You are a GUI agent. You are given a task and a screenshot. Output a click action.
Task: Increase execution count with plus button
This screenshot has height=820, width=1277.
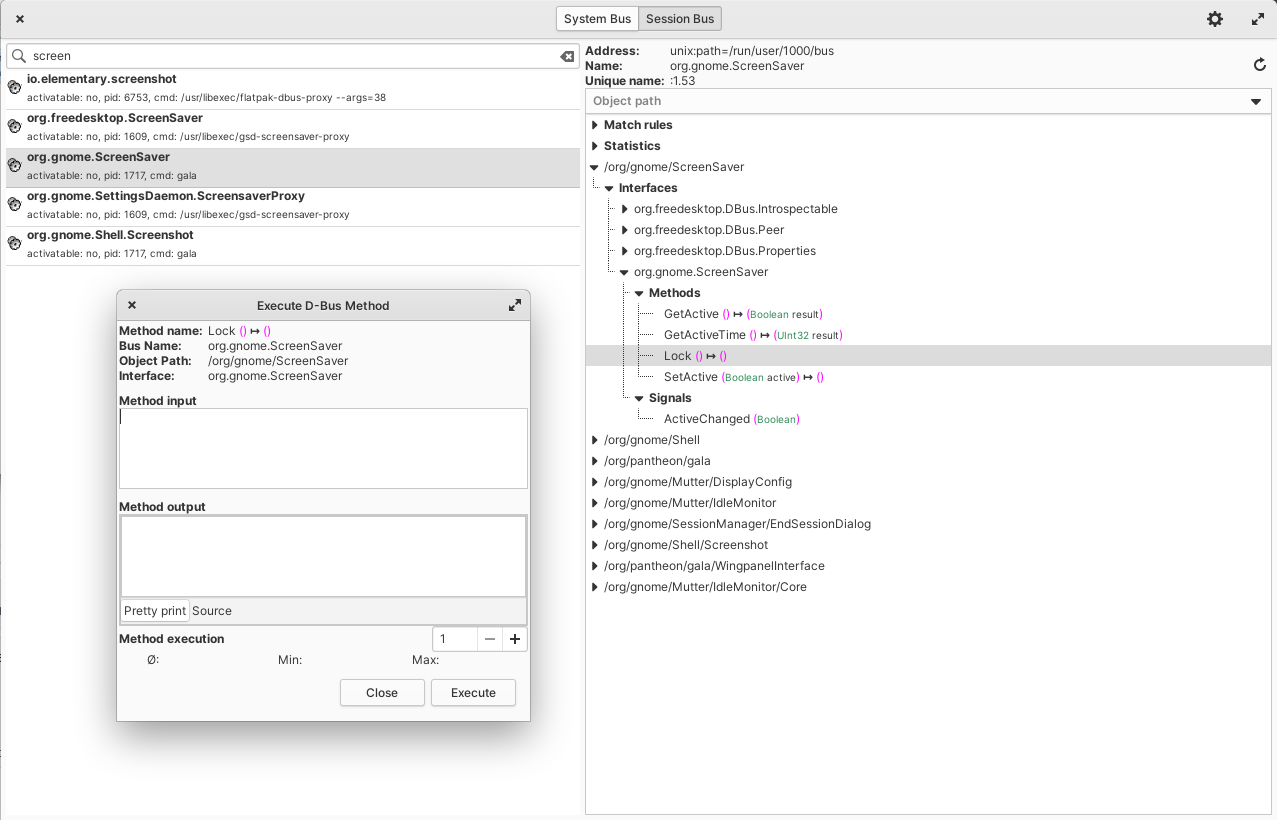pyautogui.click(x=515, y=639)
